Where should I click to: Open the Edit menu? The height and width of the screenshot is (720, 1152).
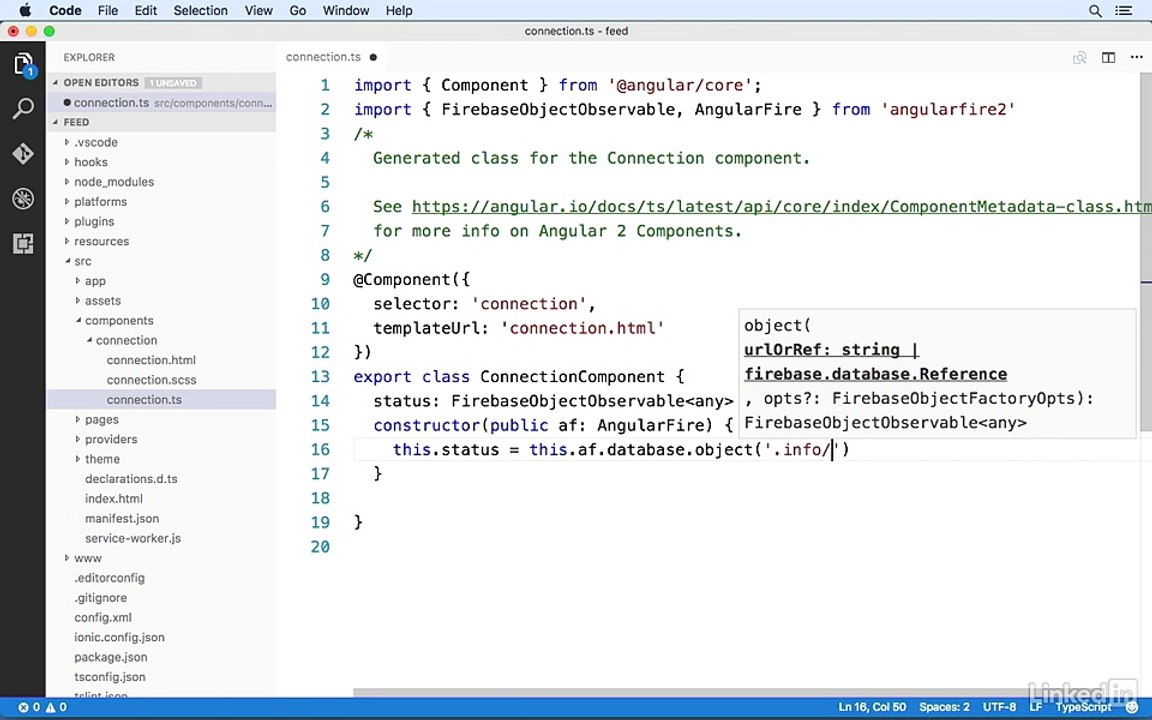(x=145, y=10)
